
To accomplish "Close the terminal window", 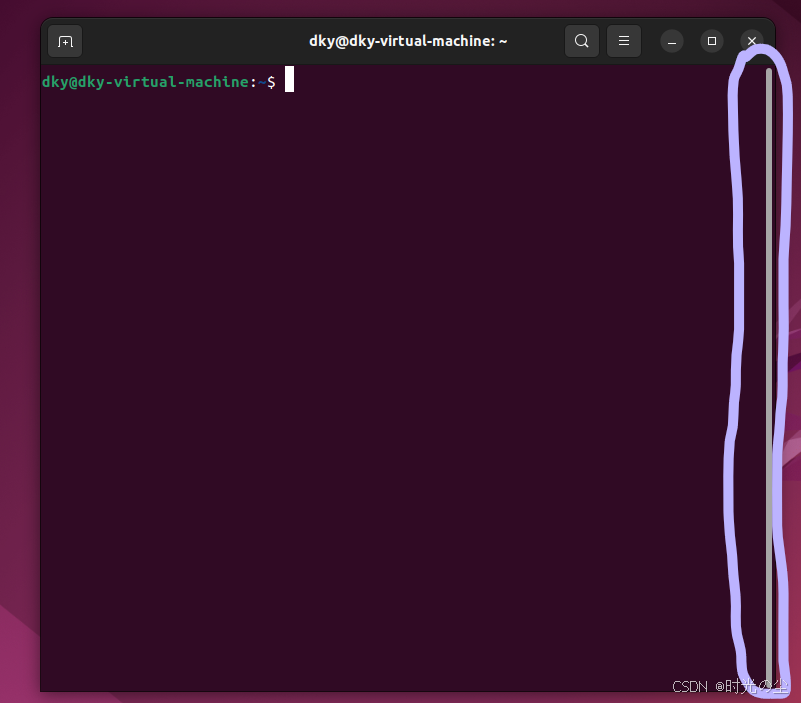I will (751, 41).
